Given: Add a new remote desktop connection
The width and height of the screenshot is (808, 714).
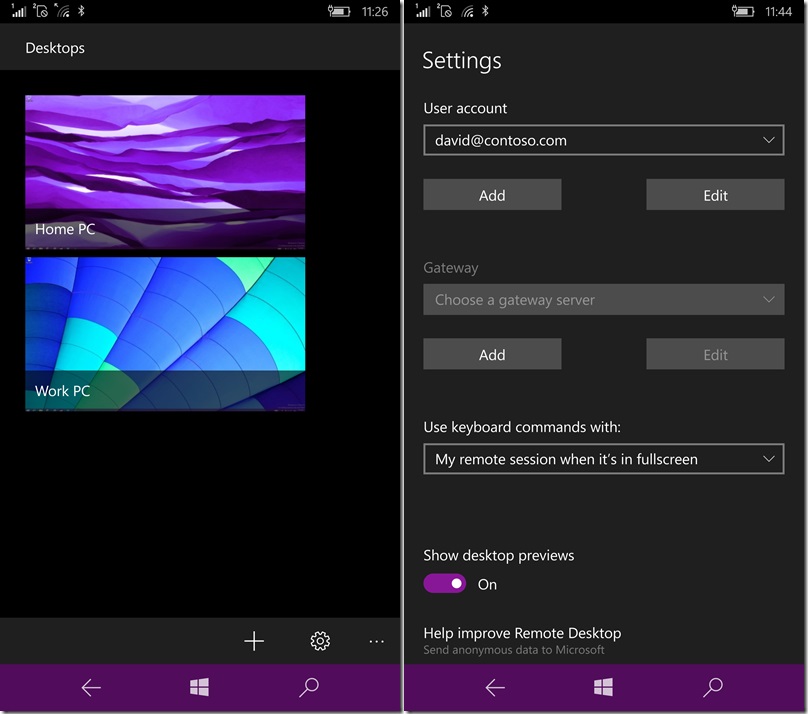Looking at the screenshot, I should pos(254,641).
